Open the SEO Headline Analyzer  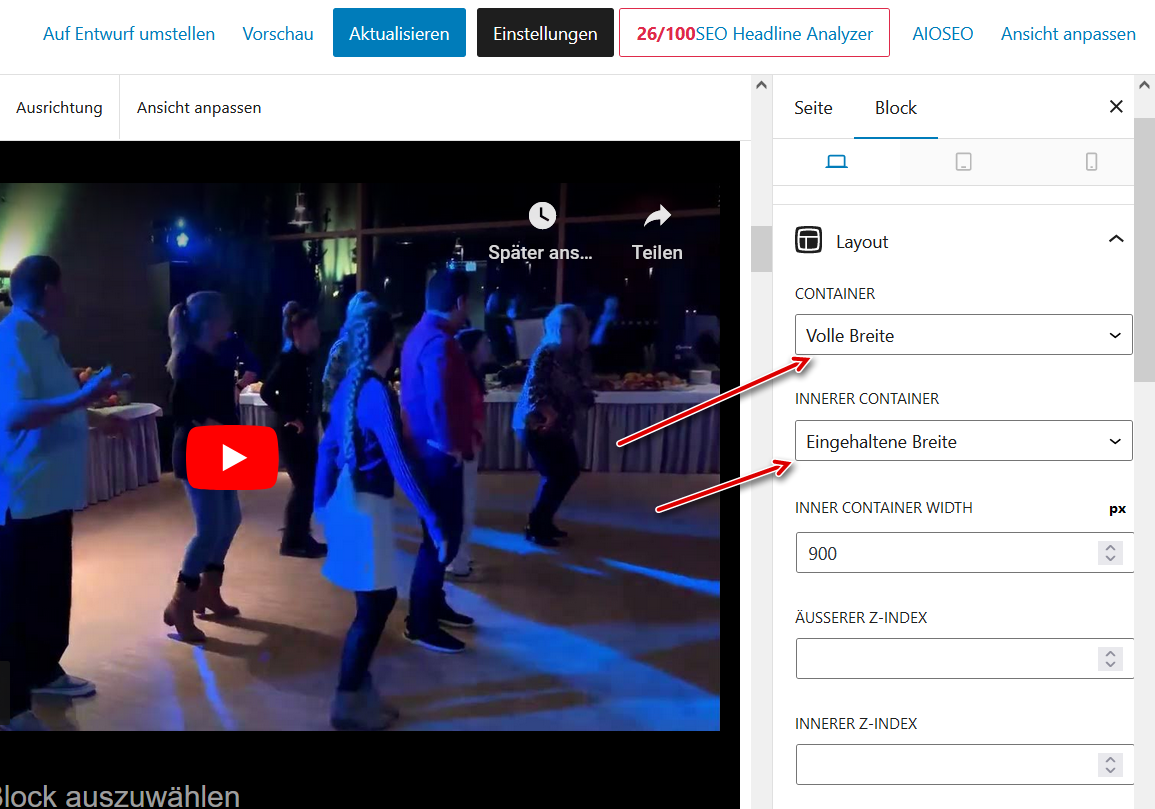754,33
